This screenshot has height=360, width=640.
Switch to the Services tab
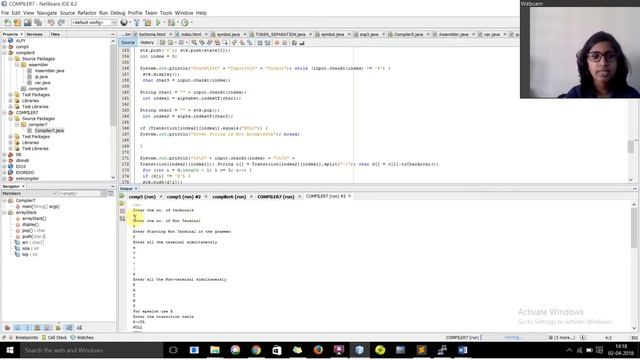(34, 34)
